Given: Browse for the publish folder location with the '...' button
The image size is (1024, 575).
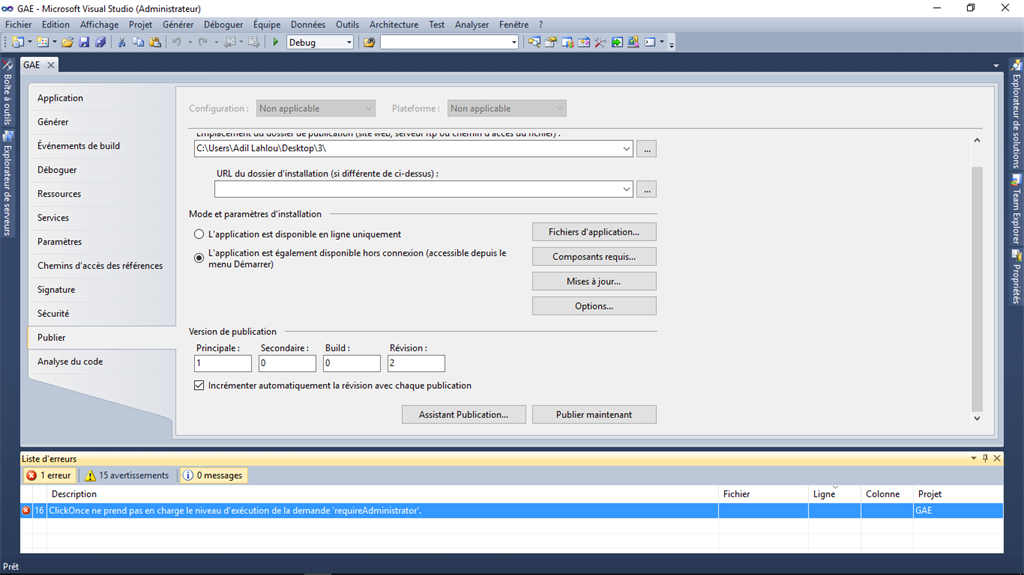Looking at the screenshot, I should pos(647,149).
